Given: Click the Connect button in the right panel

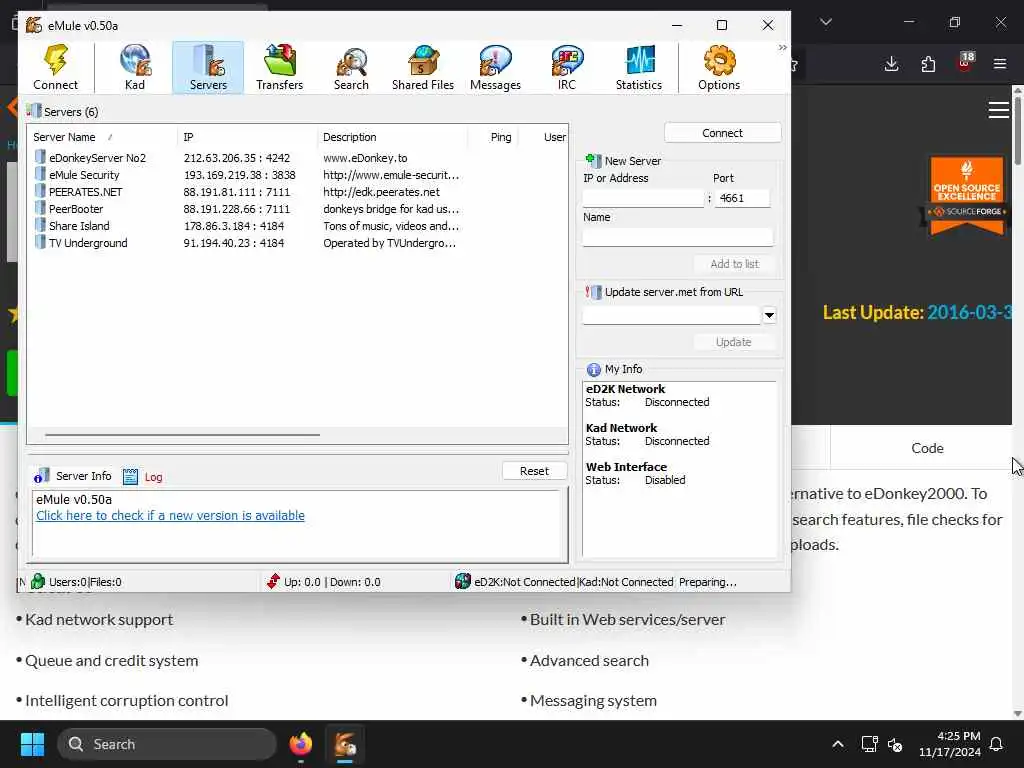Looking at the screenshot, I should [x=722, y=133].
